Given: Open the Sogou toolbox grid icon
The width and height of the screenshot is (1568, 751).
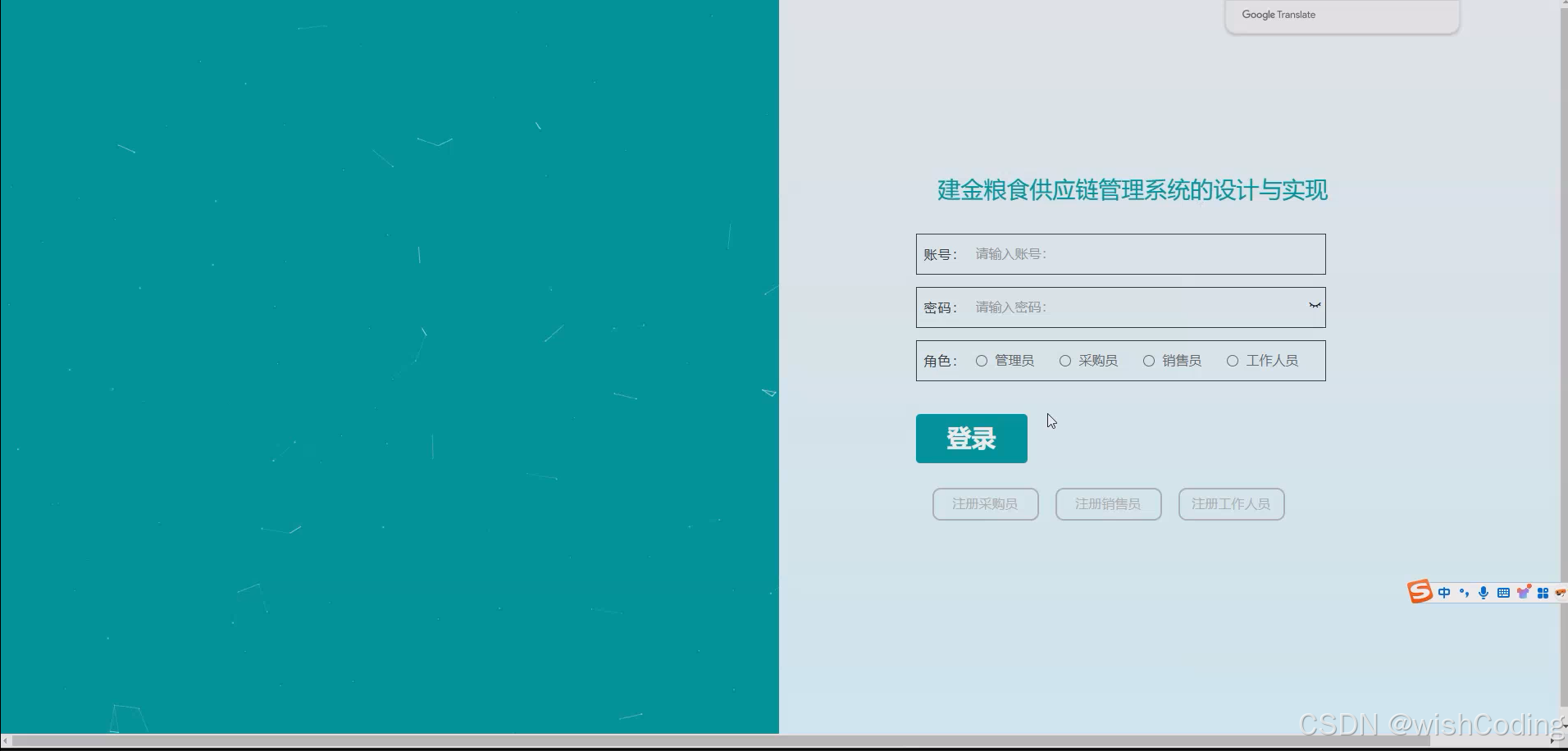Looking at the screenshot, I should pos(1542,592).
